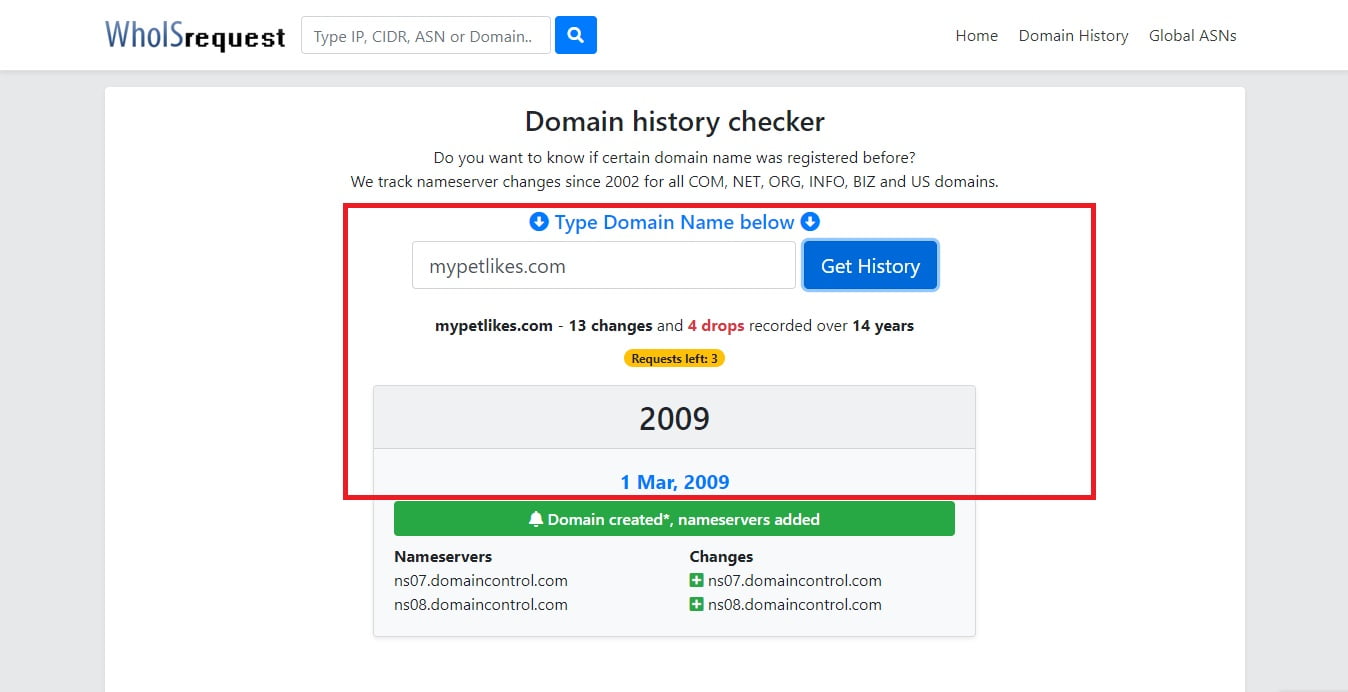
Task: Click the blue magnifier search button
Action: 576,36
